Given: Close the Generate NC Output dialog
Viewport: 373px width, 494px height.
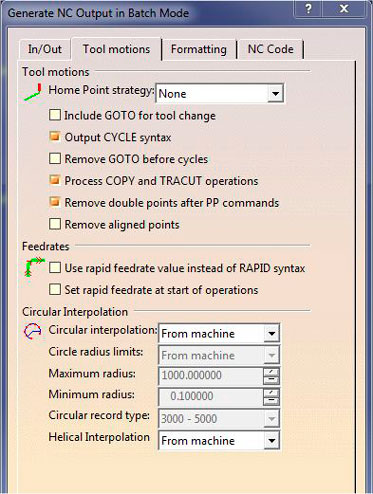Looking at the screenshot, I should [x=344, y=8].
